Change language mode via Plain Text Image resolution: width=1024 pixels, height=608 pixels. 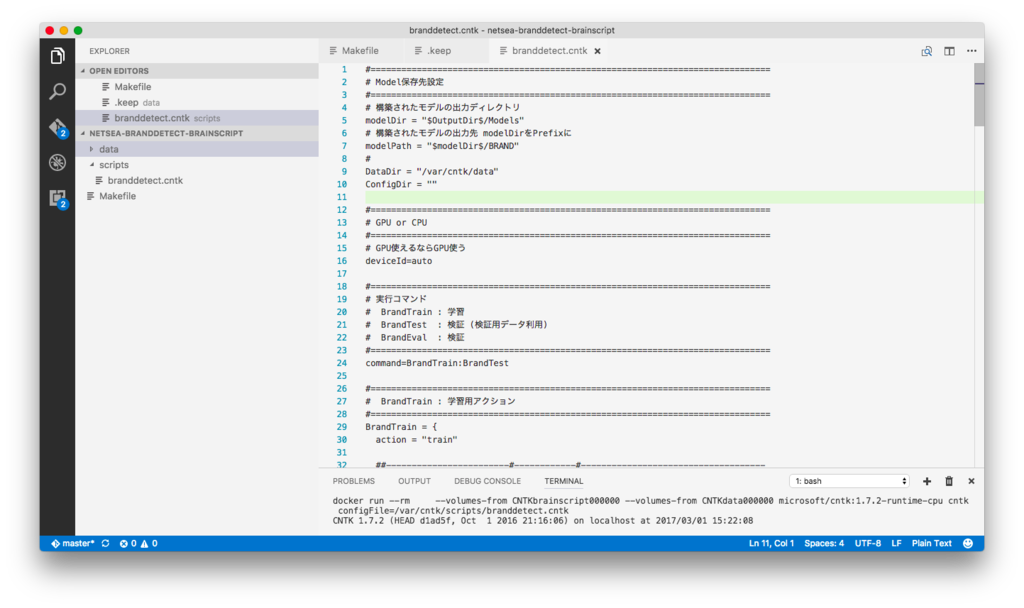[x=932, y=543]
